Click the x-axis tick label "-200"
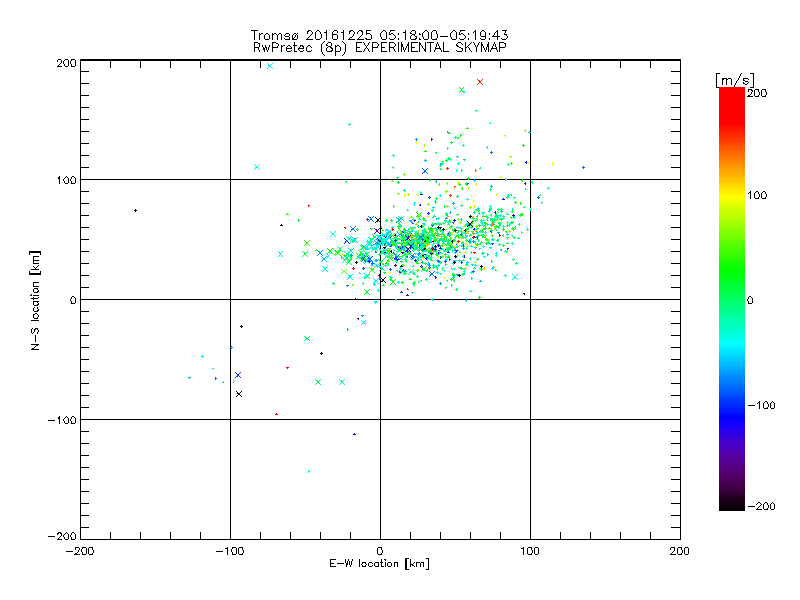 (80, 551)
